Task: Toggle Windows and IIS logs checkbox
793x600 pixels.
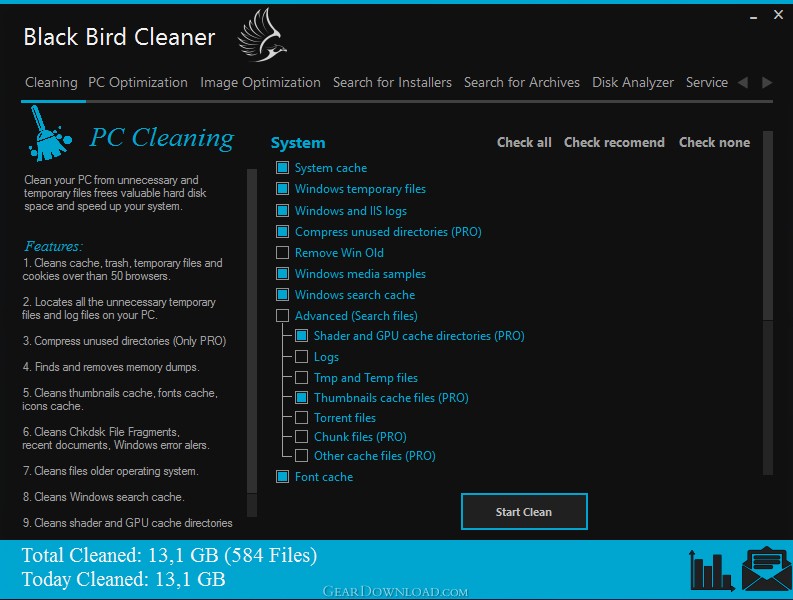Action: click(283, 210)
